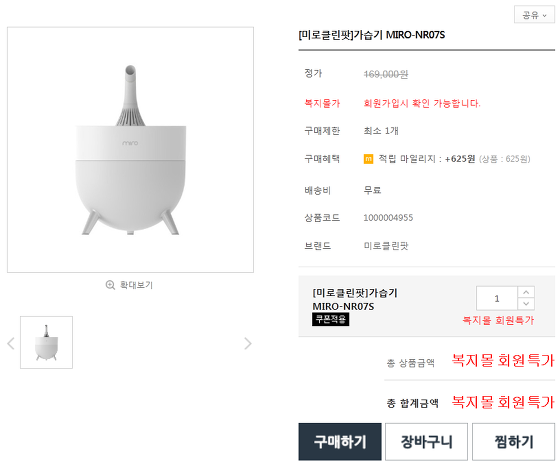Click the 찜하기 wishlist button
The width and height of the screenshot is (560, 466).
[513, 442]
